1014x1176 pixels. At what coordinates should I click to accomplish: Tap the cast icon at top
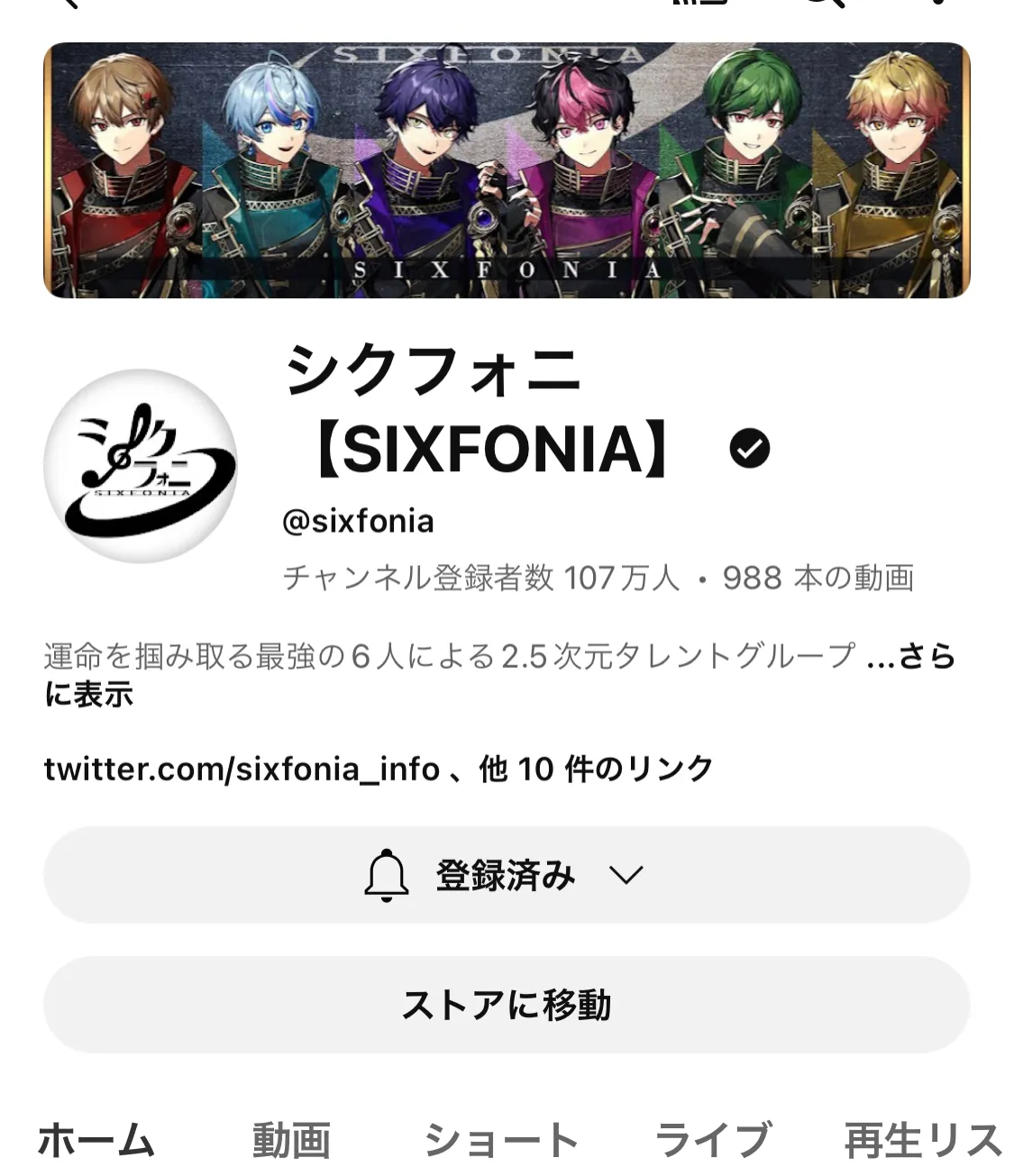(699, 3)
